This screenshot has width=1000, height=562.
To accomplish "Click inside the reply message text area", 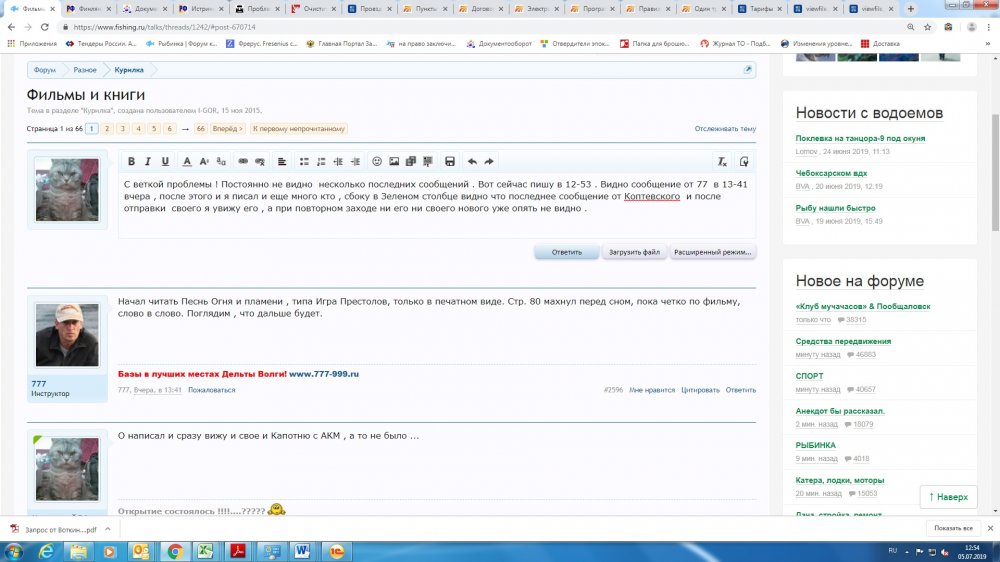I will coord(436,222).
